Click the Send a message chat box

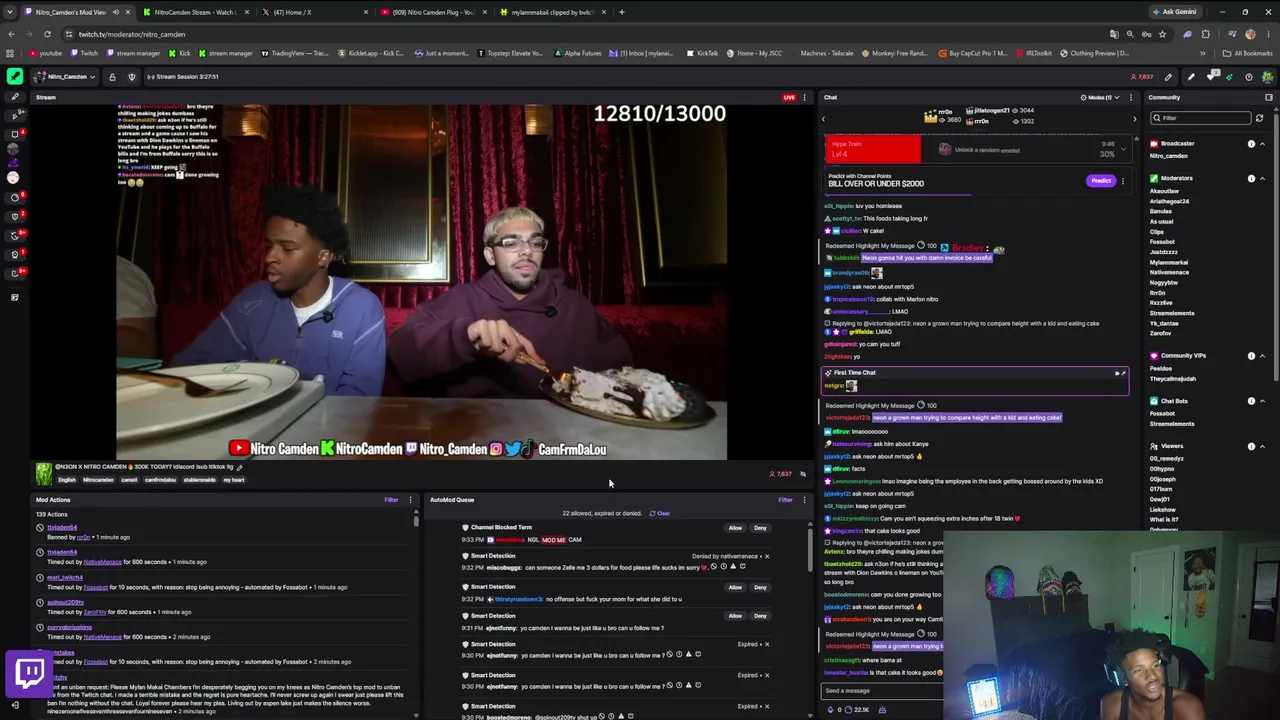(x=882, y=691)
